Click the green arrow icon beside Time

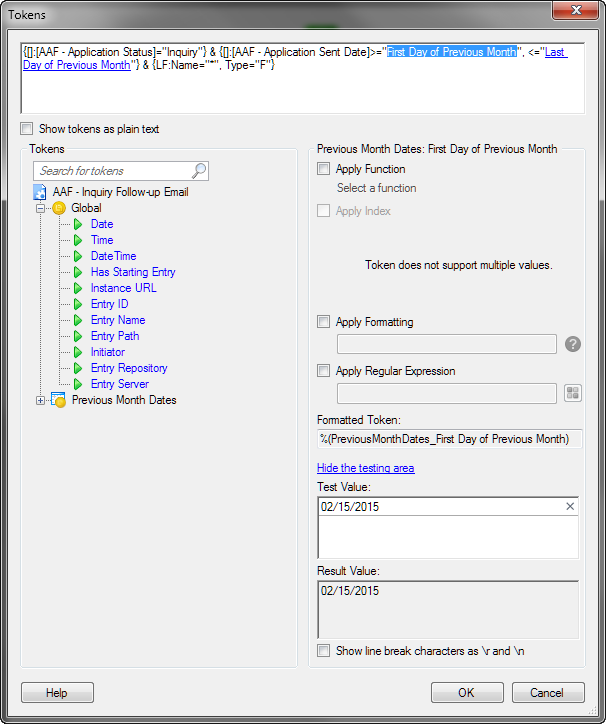[78, 240]
